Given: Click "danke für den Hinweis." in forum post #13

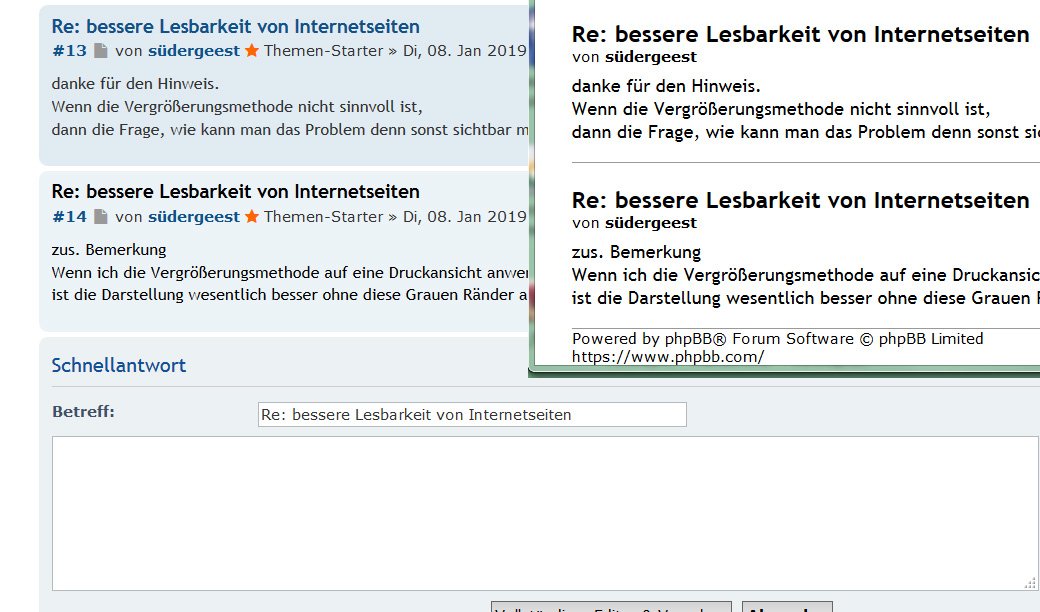Looking at the screenshot, I should 135,84.
